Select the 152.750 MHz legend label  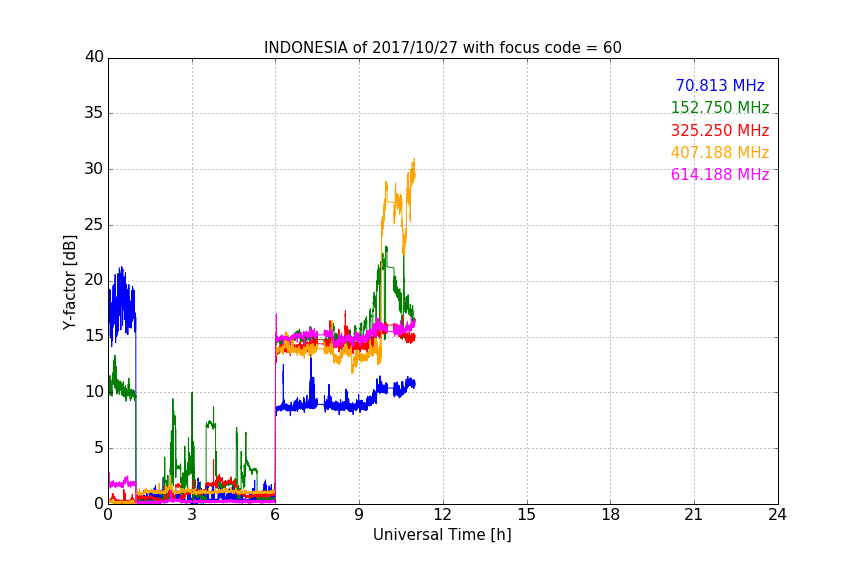(720, 107)
